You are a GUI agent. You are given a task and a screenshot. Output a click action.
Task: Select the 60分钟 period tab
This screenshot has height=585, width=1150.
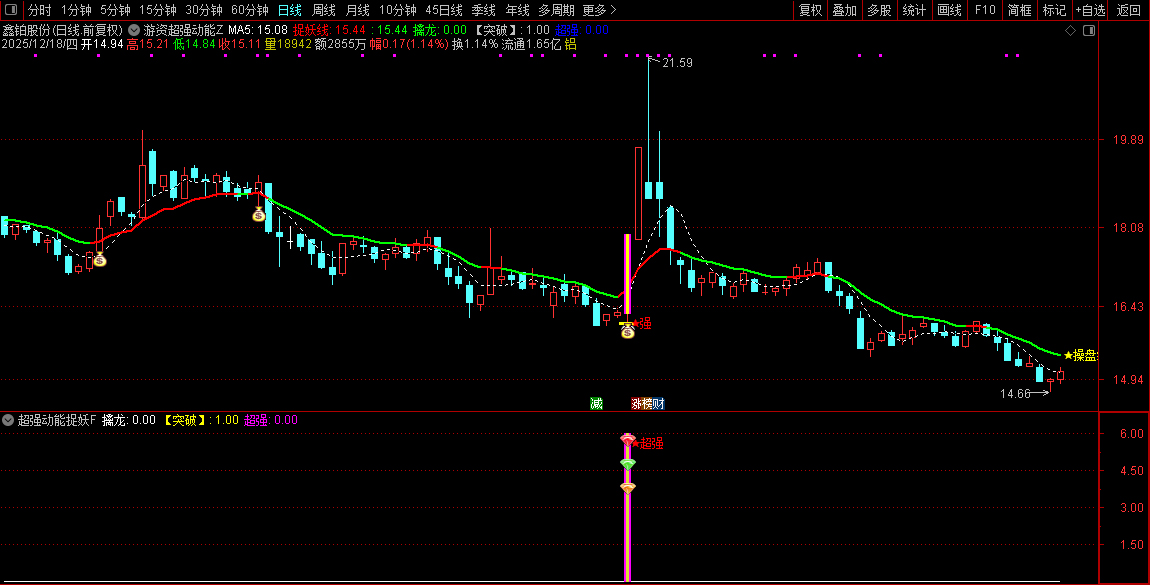(249, 10)
